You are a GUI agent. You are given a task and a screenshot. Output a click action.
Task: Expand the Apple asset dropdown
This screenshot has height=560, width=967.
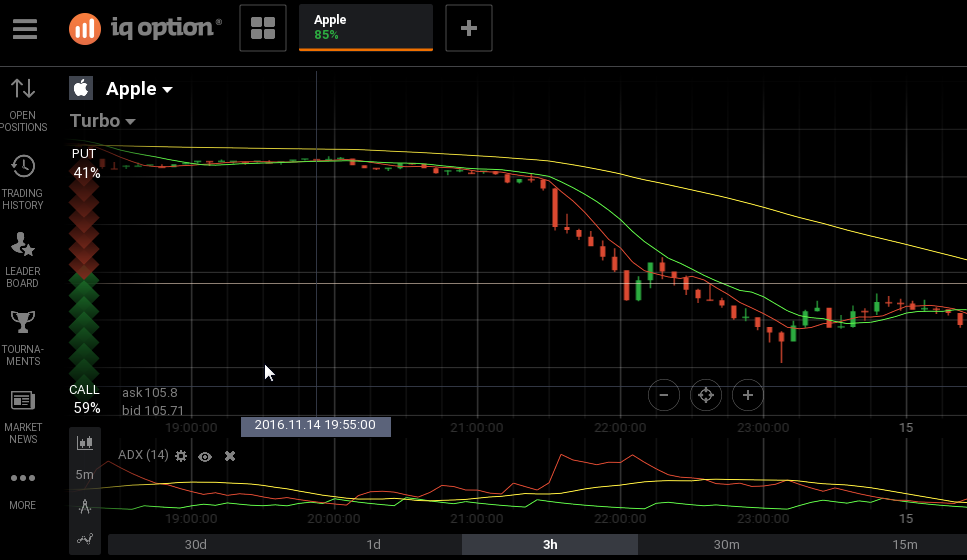click(x=139, y=89)
